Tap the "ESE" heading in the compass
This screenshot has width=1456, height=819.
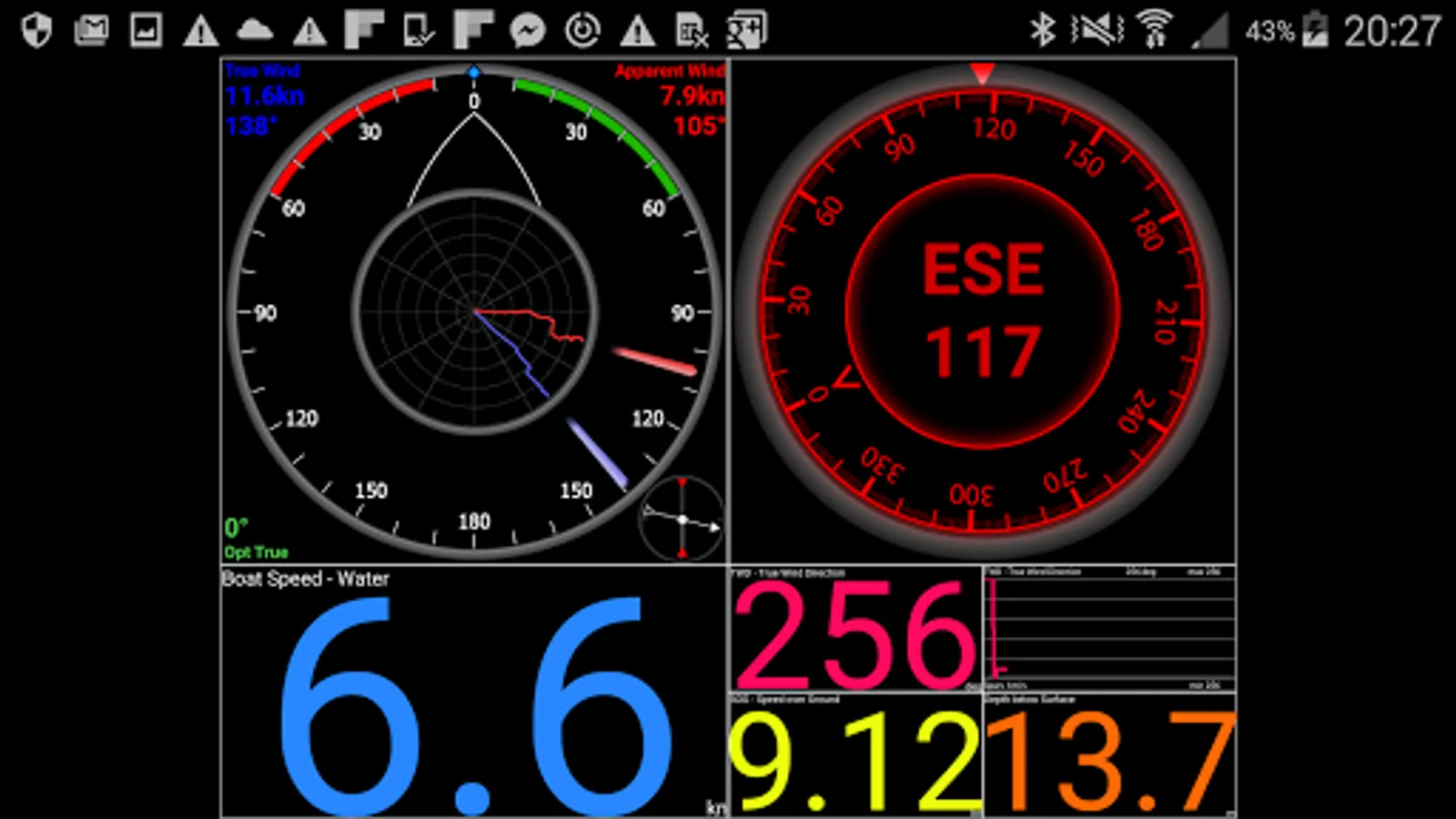click(983, 270)
